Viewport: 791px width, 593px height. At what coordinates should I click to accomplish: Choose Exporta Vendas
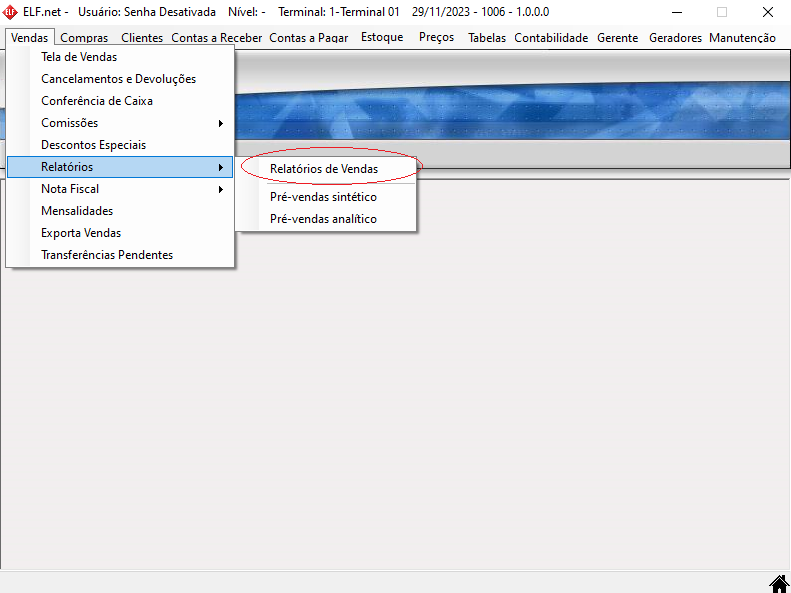(120, 233)
